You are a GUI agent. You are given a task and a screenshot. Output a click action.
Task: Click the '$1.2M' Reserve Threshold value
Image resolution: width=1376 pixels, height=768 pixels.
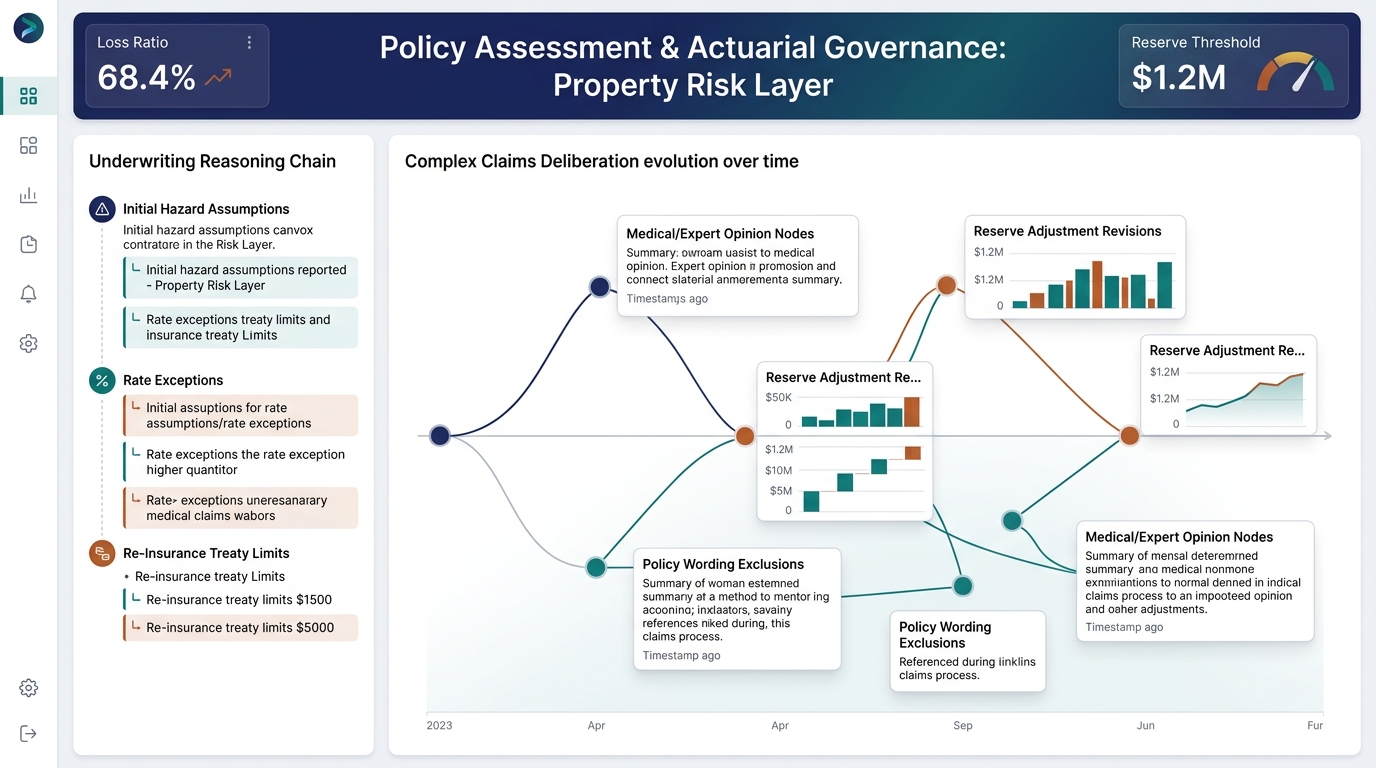coord(1179,77)
